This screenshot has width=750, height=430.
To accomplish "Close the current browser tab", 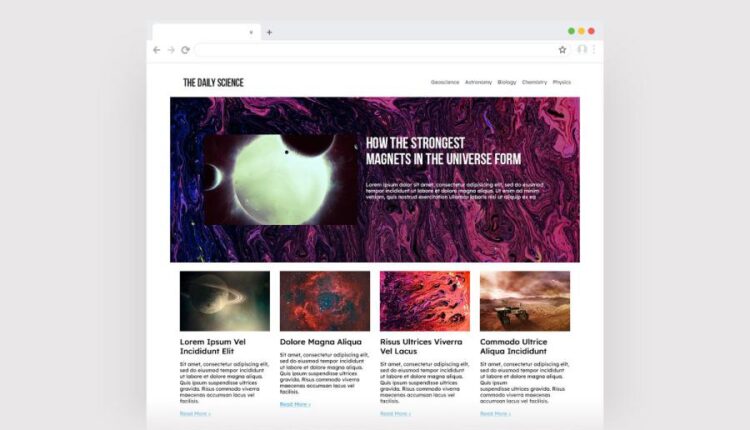I will [251, 33].
